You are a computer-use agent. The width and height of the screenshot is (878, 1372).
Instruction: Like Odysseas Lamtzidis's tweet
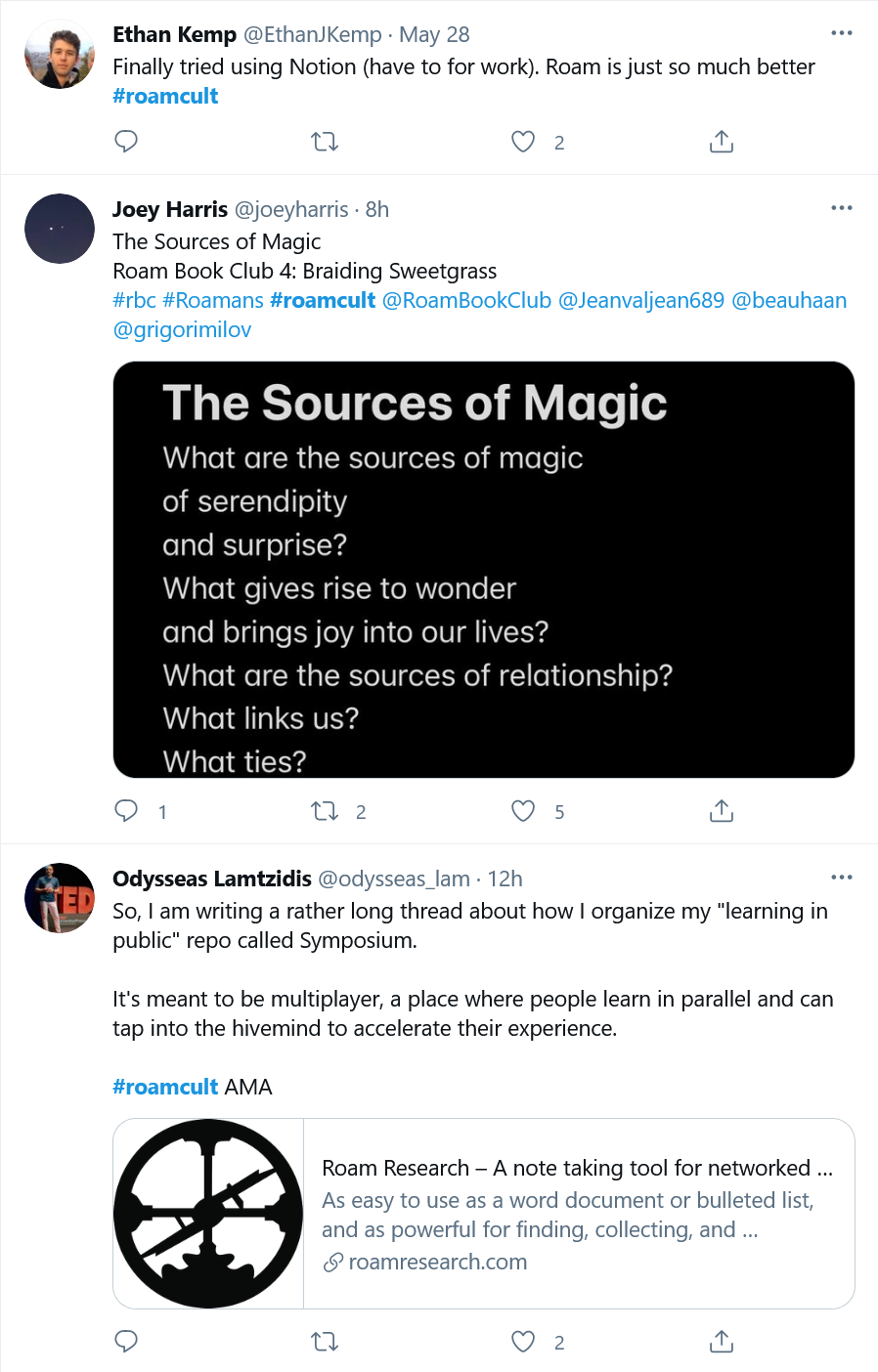coord(523,1342)
